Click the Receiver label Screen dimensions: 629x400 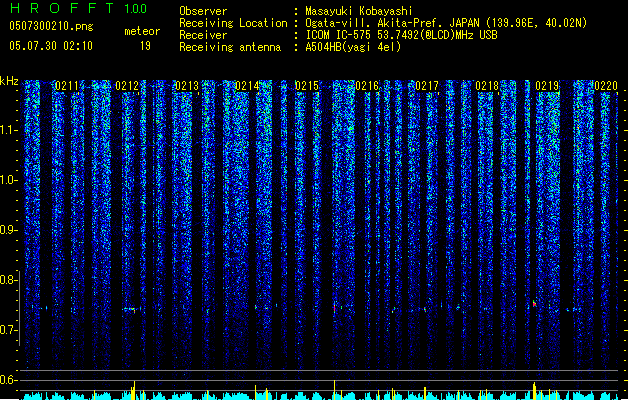click(203, 35)
